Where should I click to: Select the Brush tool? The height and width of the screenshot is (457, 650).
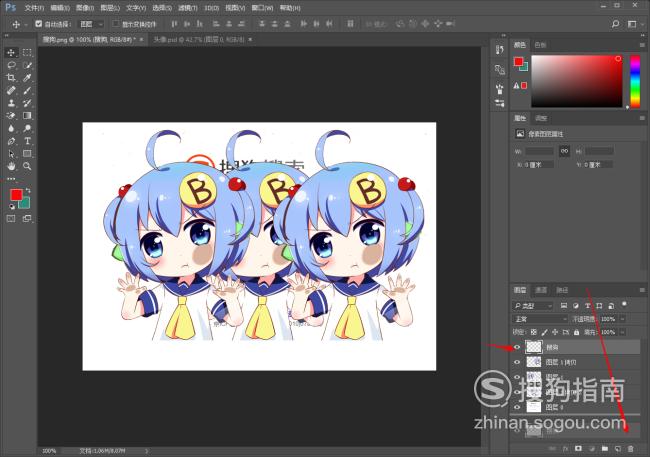tap(27, 90)
